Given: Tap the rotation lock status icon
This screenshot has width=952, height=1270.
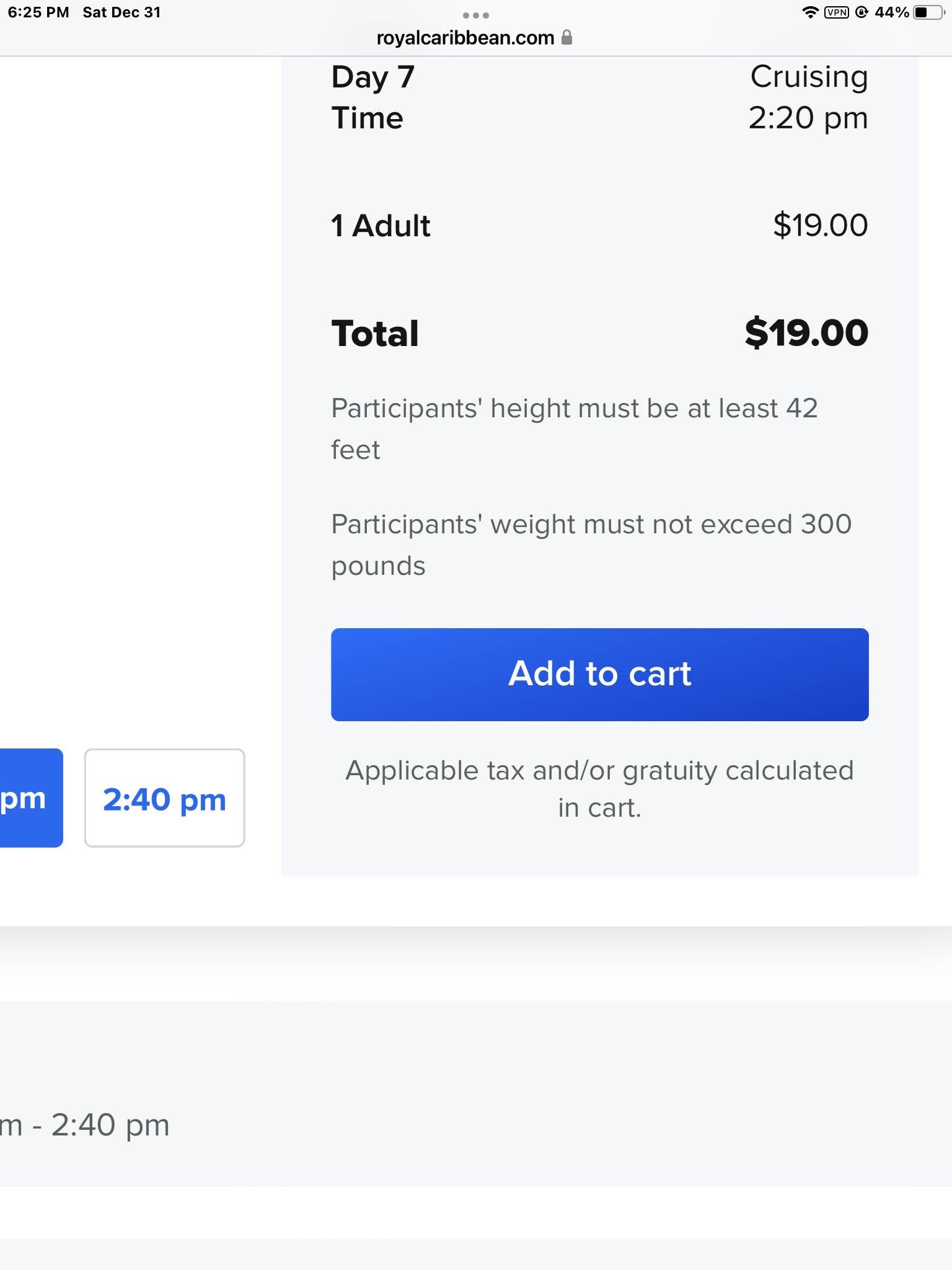Looking at the screenshot, I should [862, 12].
